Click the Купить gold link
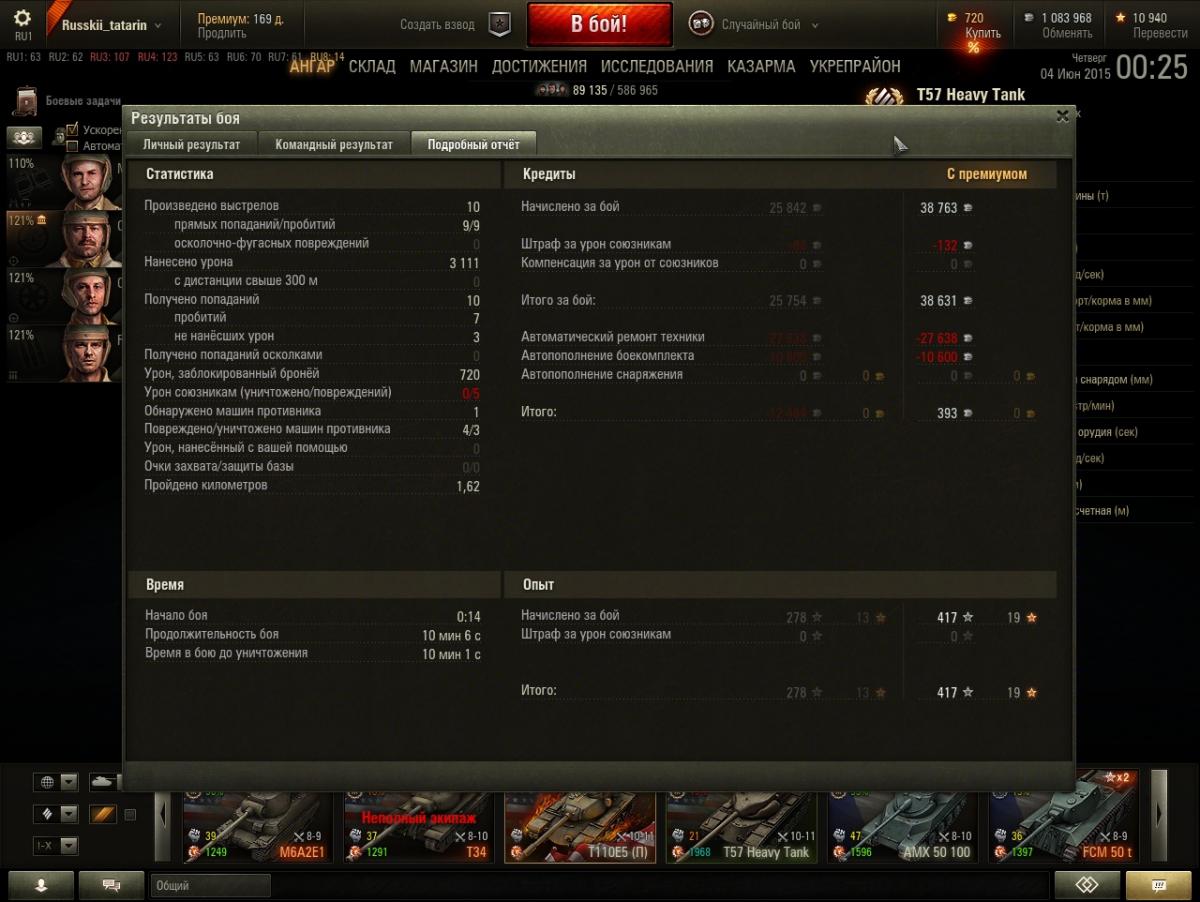This screenshot has height=902, width=1200. click(x=983, y=33)
